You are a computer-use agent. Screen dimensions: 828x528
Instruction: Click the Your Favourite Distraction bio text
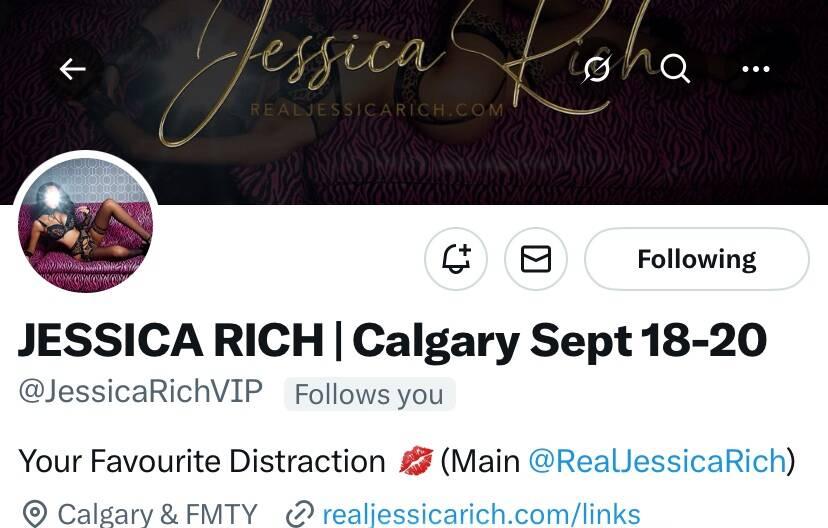(x=202, y=461)
